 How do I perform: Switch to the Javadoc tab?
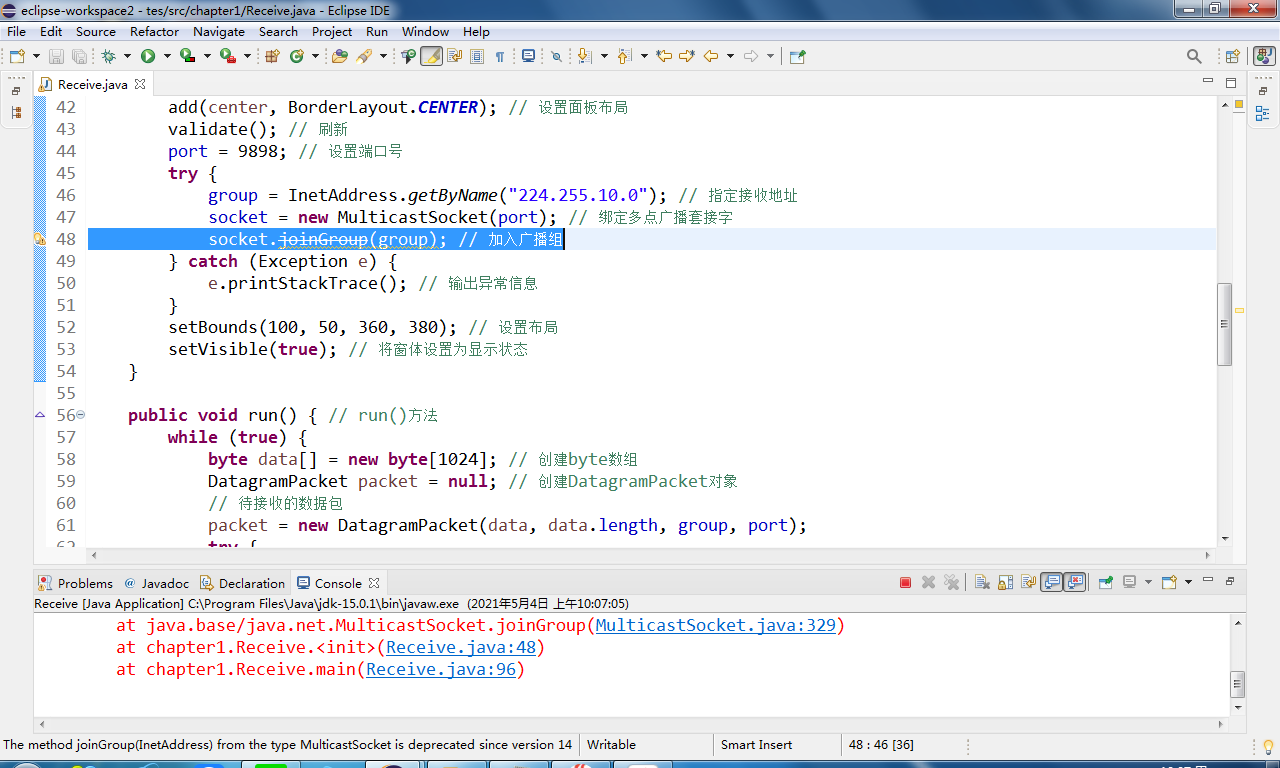pyautogui.click(x=157, y=583)
